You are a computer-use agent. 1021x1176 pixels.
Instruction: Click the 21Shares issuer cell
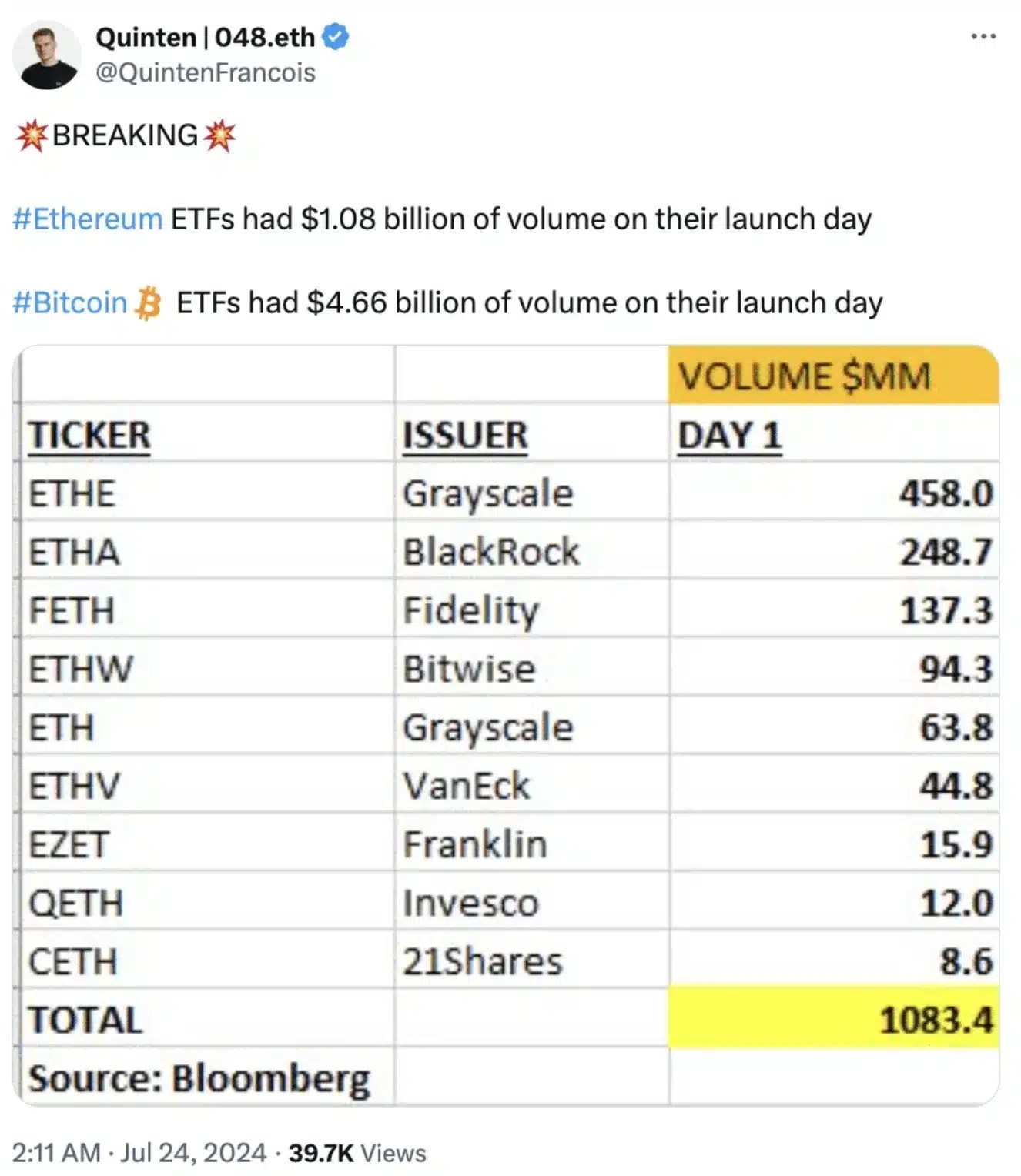tap(484, 961)
